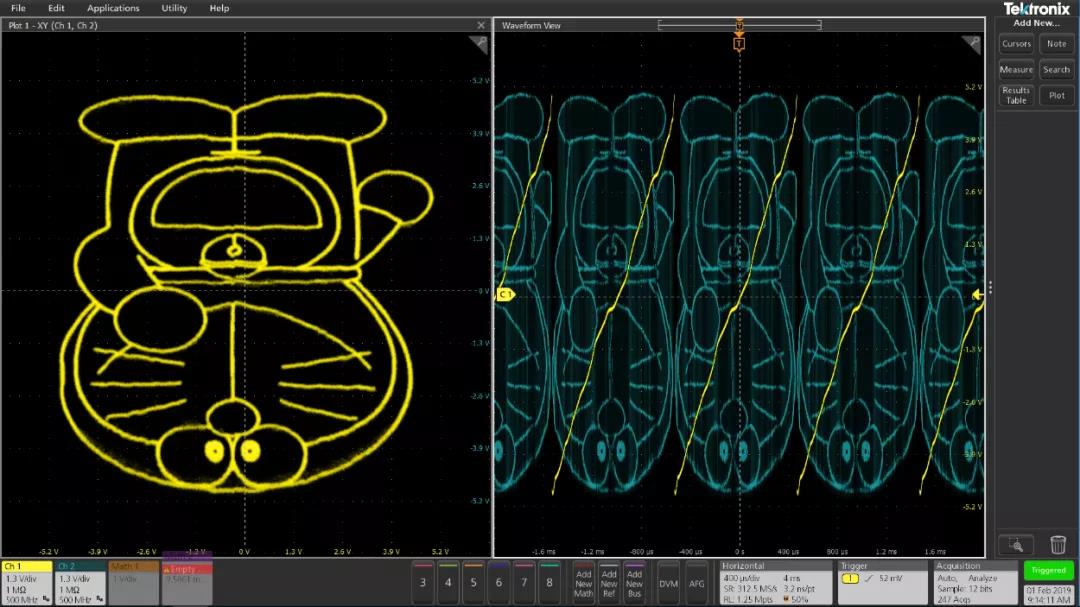Click Add New Math
This screenshot has height=607, width=1080.
[x=583, y=583]
